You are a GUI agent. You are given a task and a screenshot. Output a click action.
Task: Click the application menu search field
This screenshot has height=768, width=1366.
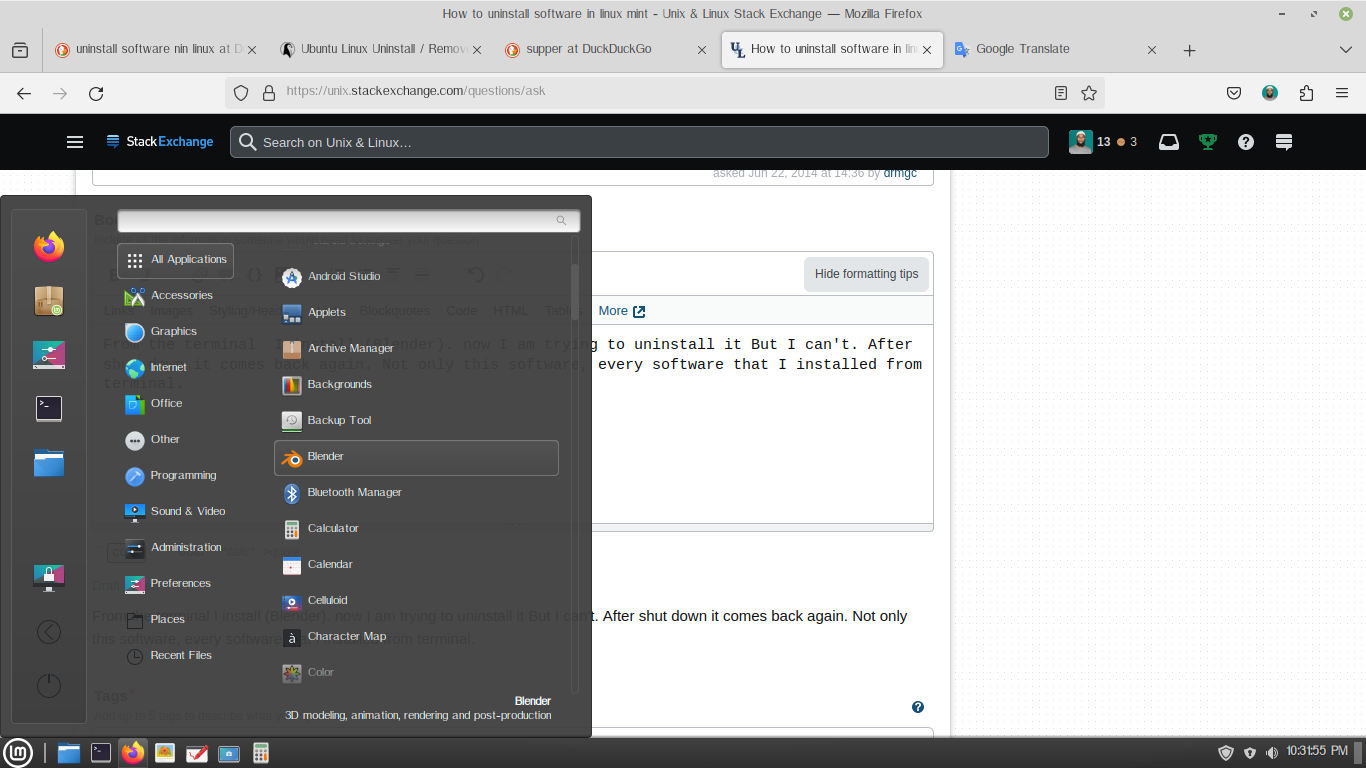[x=349, y=221]
